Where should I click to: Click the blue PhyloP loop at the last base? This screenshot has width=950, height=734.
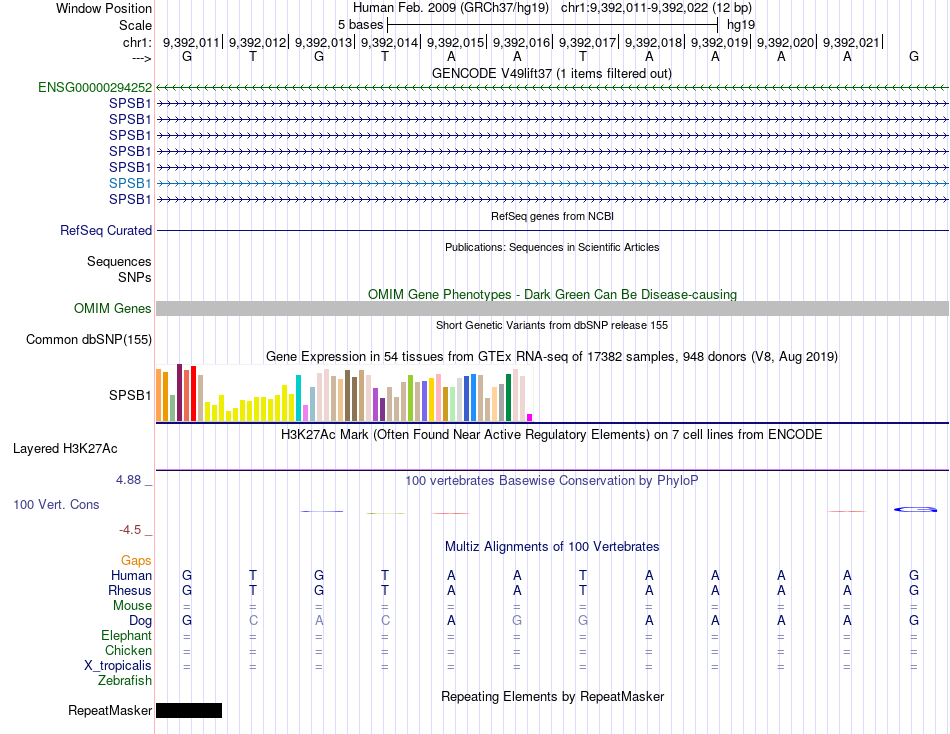915,509
